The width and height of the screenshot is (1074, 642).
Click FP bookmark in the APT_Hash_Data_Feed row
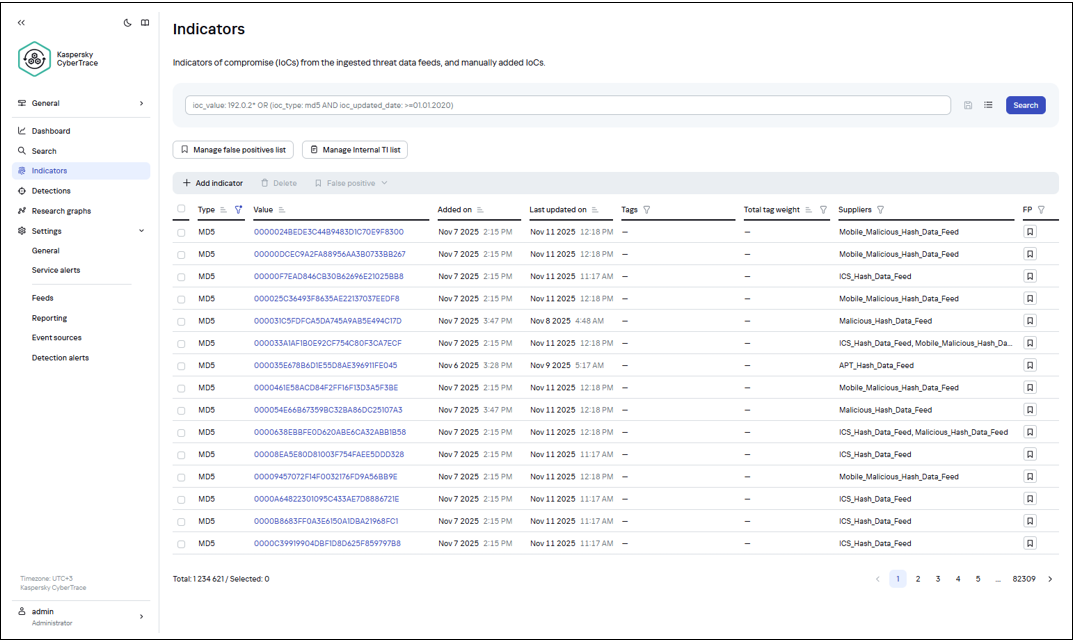point(1030,366)
